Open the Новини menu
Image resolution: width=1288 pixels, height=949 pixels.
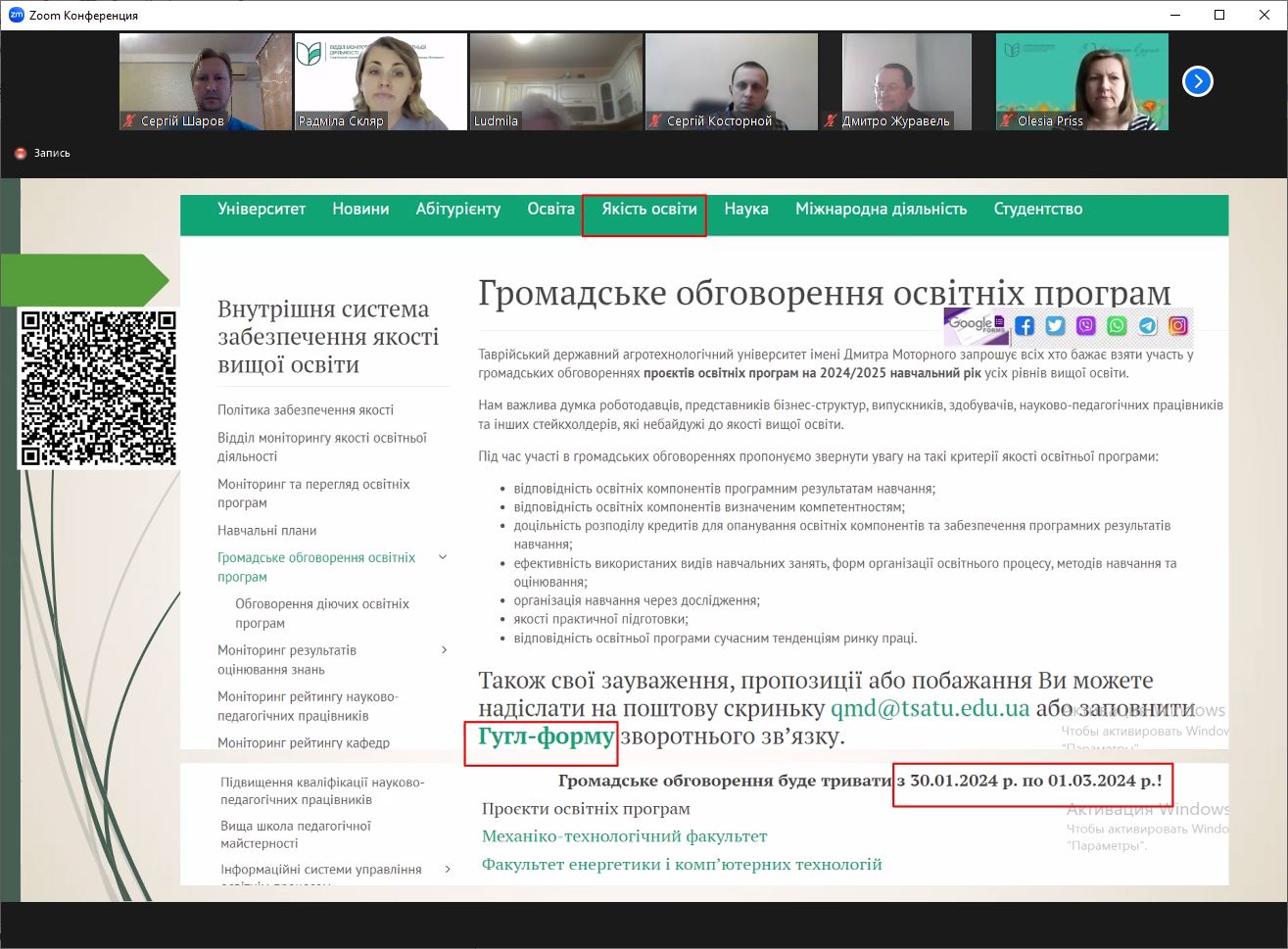(360, 209)
